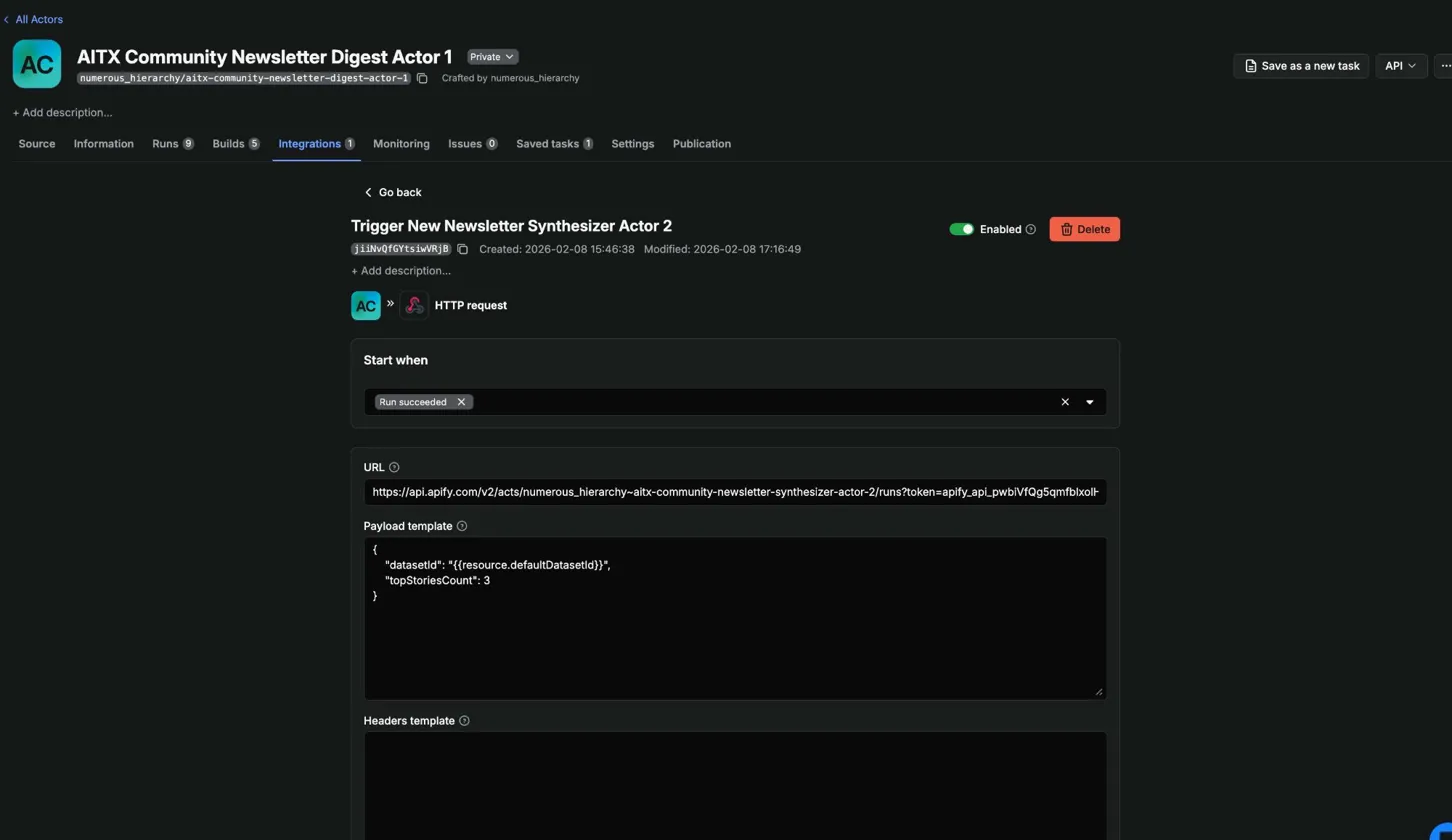Screen dimensions: 1452x840
Task: Disable the integration with the Enabled toggle
Action: (962, 229)
